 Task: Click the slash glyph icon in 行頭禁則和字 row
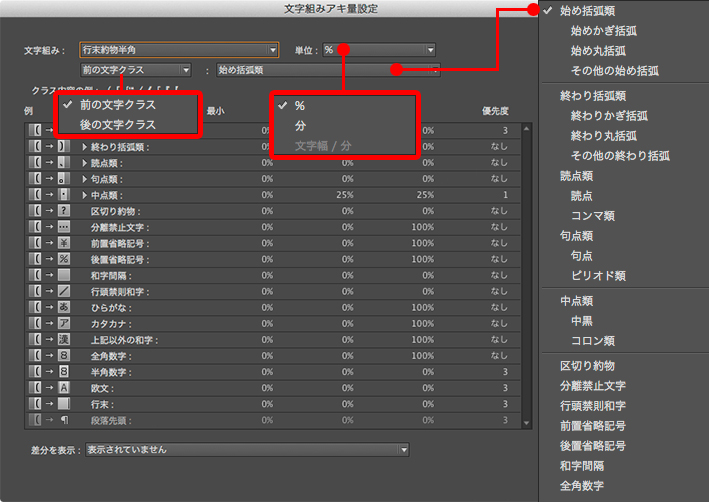pyautogui.click(x=64, y=291)
